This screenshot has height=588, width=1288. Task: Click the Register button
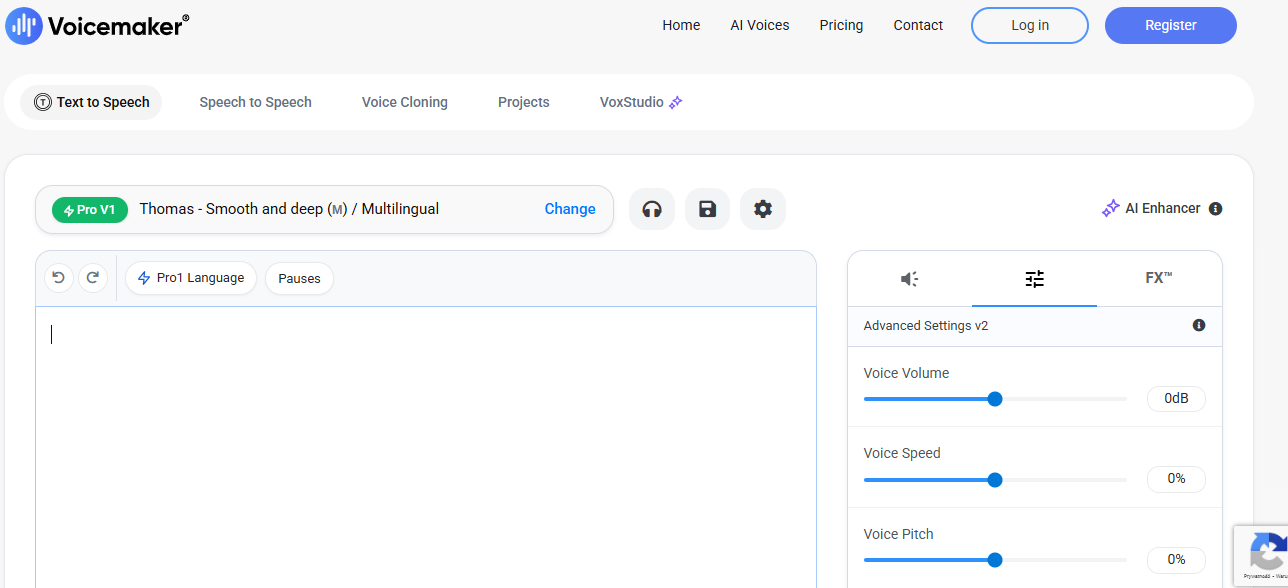click(x=1170, y=26)
